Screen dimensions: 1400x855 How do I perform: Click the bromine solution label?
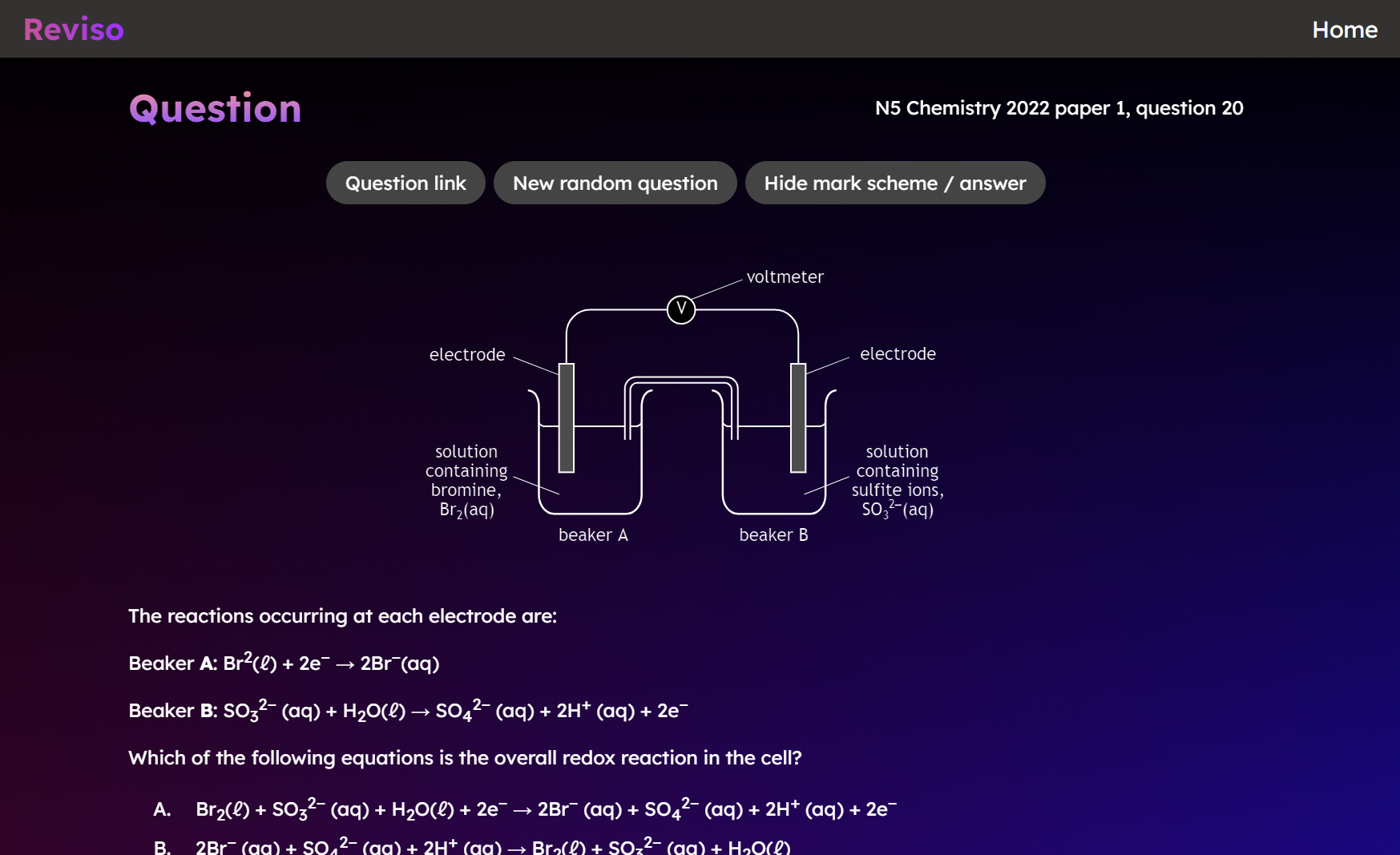(x=466, y=481)
